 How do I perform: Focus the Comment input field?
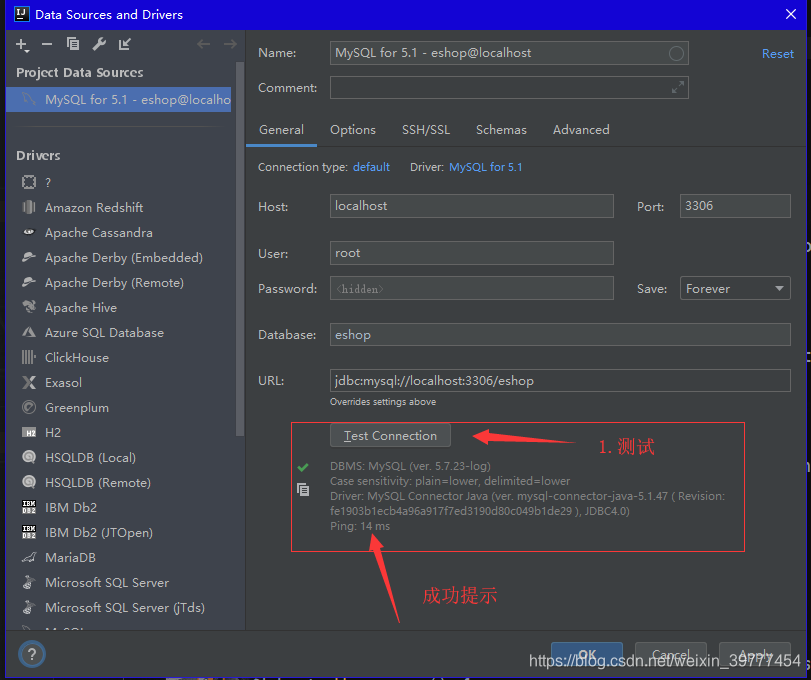509,87
